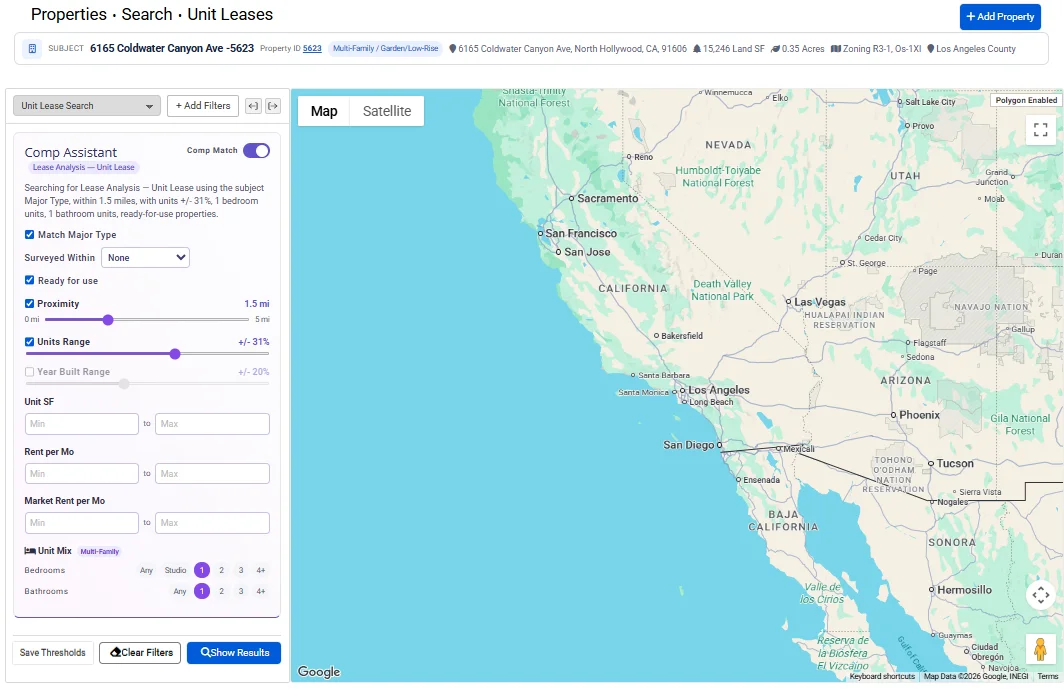The image size is (1064, 692).
Task: Select 3 bathrooms option
Action: 241,592
